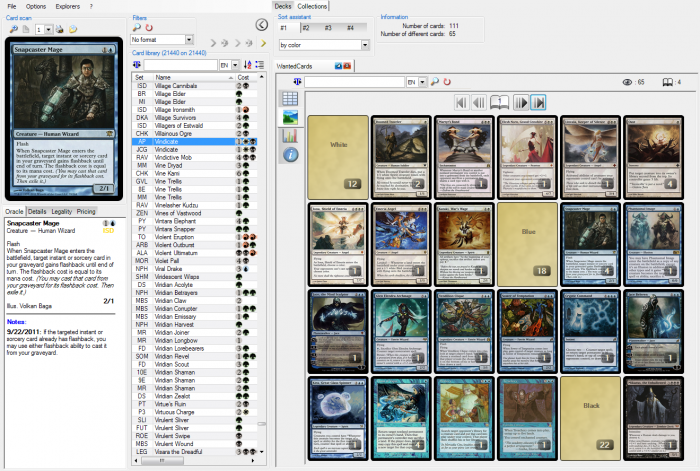
Task: Focus the card library search field
Action: click(x=180, y=65)
